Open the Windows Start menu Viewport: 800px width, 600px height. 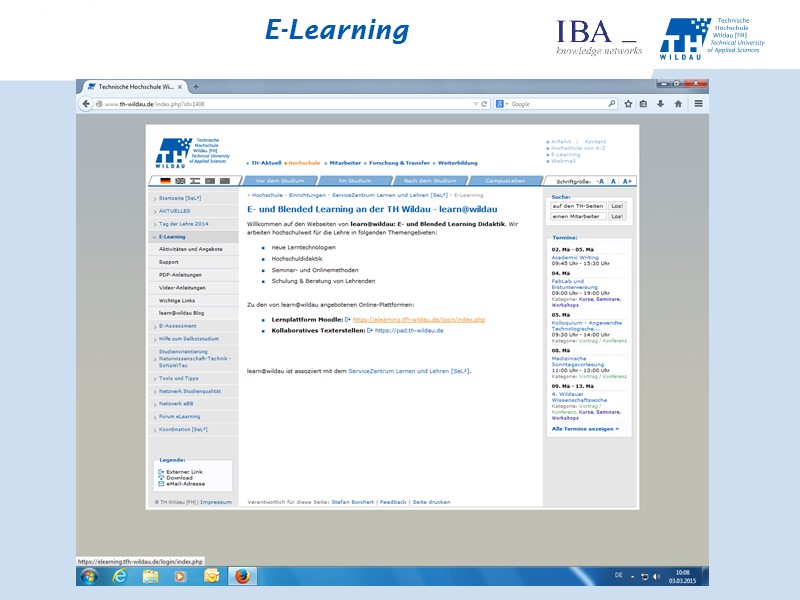coord(88,577)
